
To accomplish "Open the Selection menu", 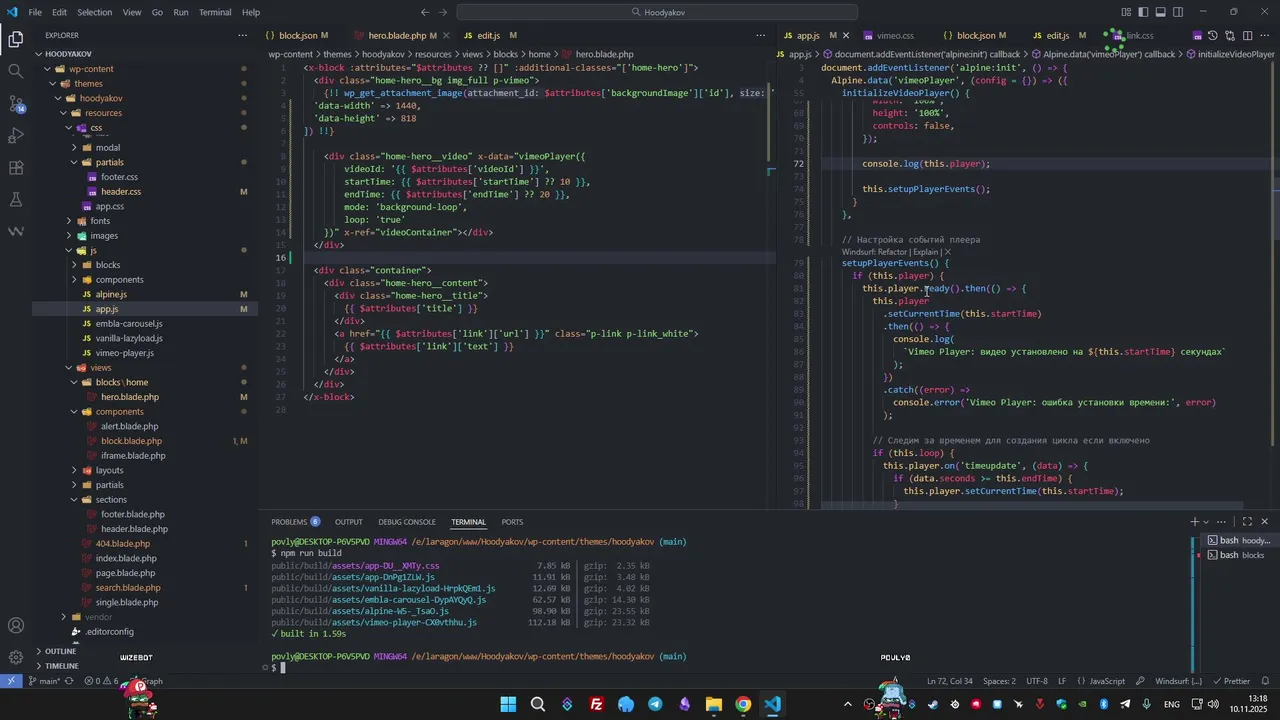I will (95, 12).
